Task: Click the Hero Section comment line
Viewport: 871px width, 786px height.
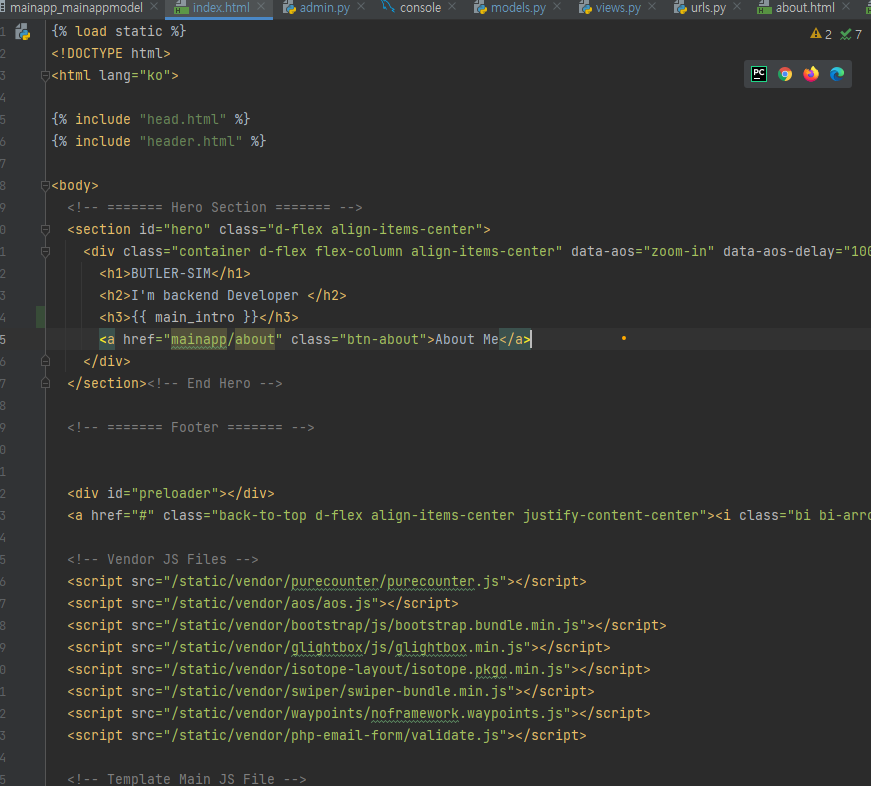Action: (214, 208)
